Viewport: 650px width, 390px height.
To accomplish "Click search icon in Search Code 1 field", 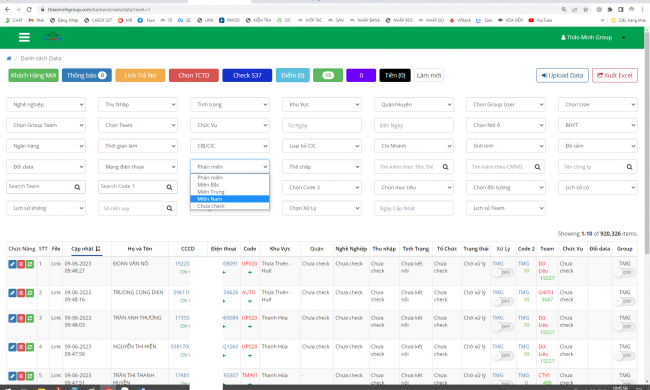I will 169,187.
